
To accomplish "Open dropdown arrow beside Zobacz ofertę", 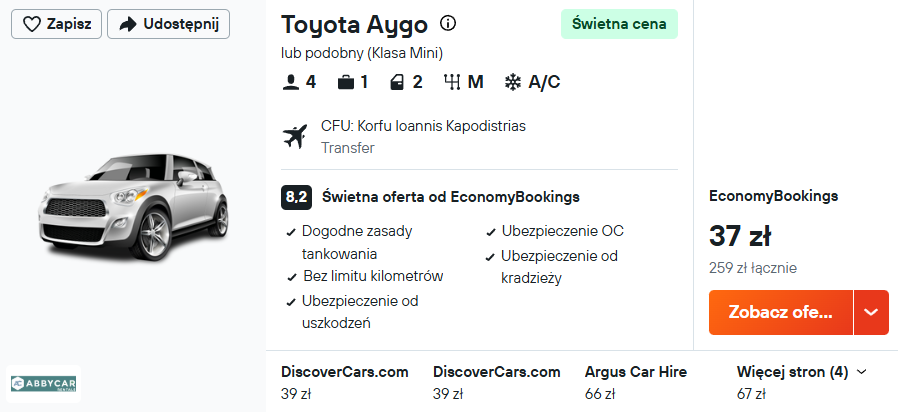I will pos(870,312).
